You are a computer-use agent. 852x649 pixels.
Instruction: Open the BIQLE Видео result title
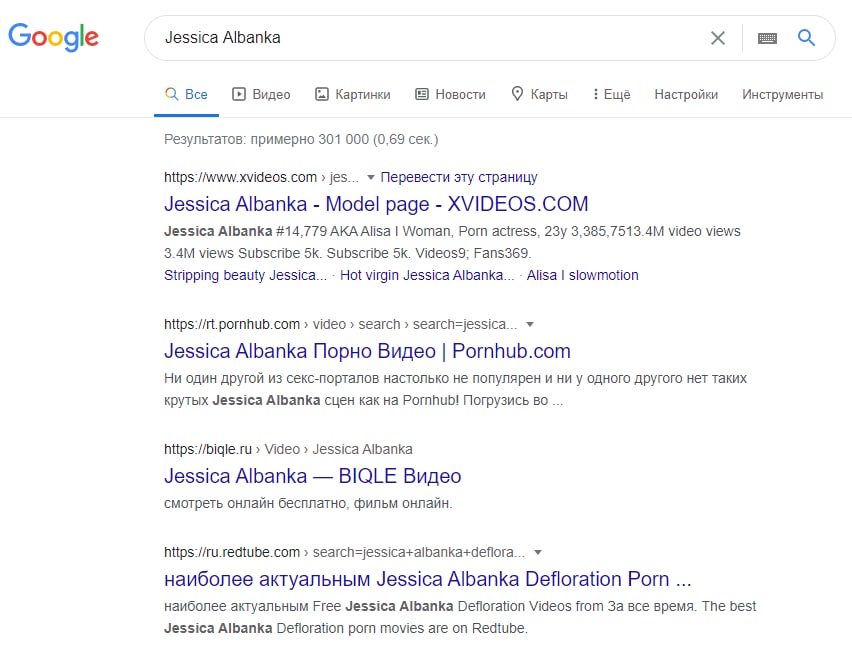pyautogui.click(x=312, y=476)
